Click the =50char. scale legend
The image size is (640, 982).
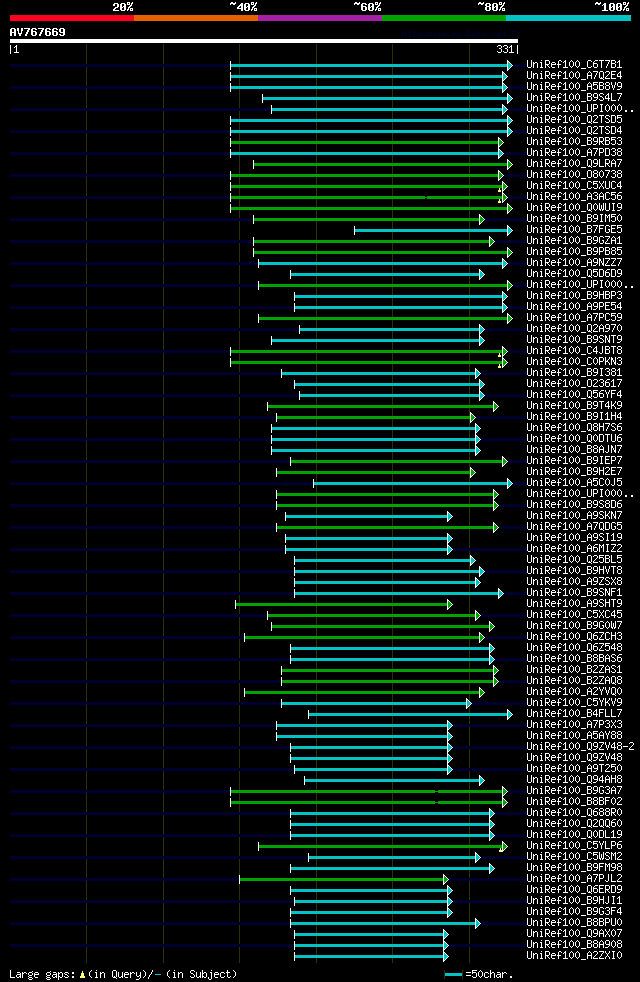pyautogui.click(x=479, y=974)
